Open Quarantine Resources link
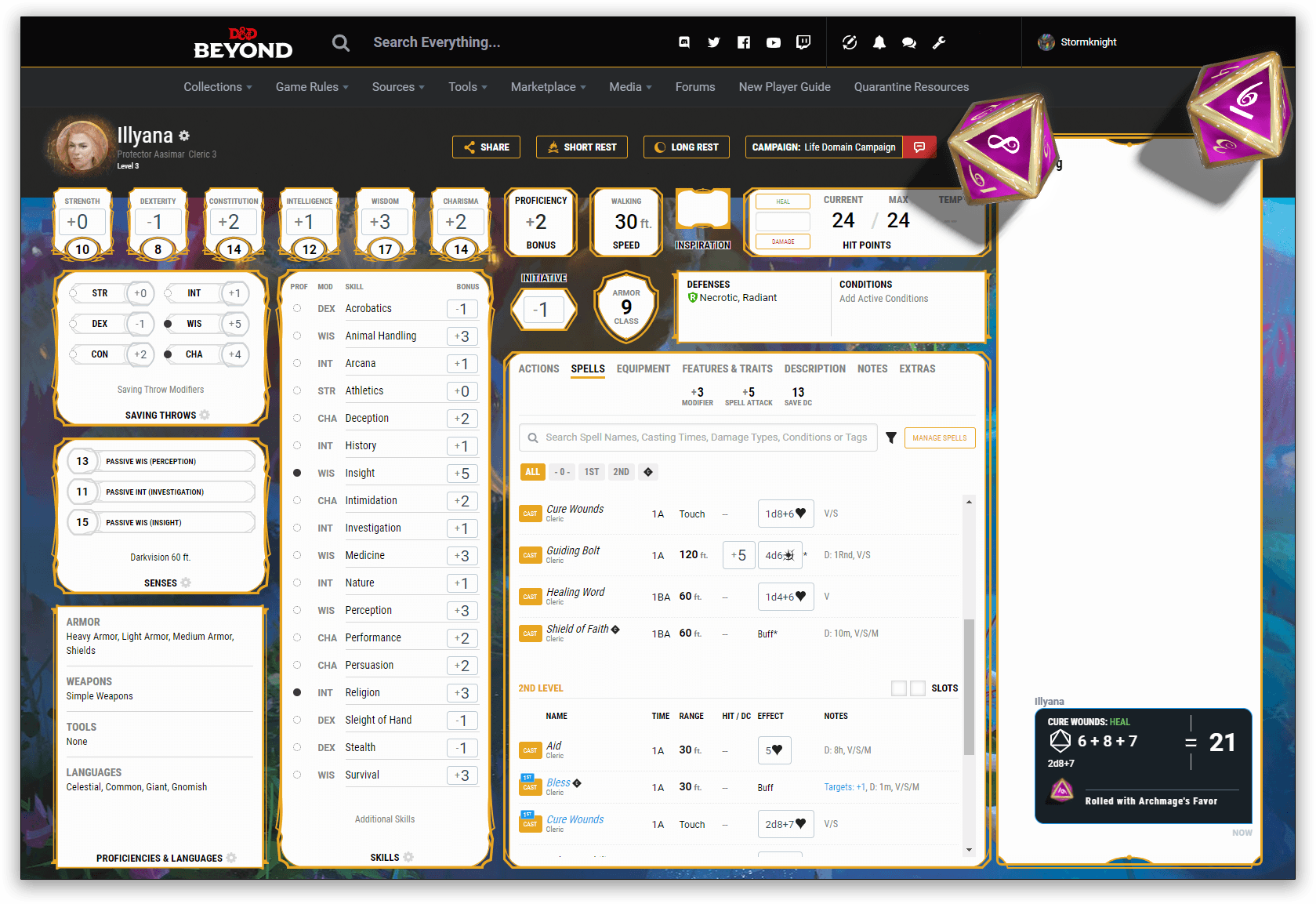Viewport: 1316px width, 904px height. pos(912,87)
